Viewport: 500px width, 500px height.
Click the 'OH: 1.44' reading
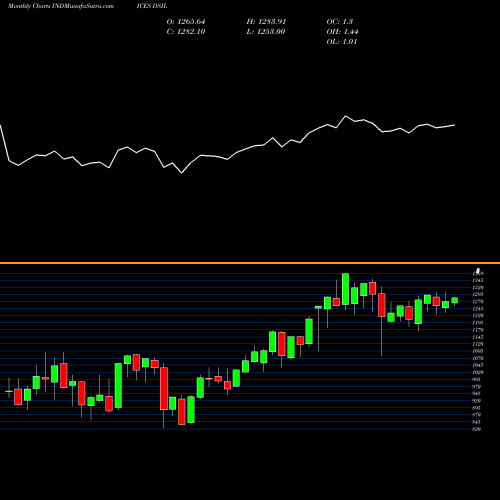click(342, 32)
